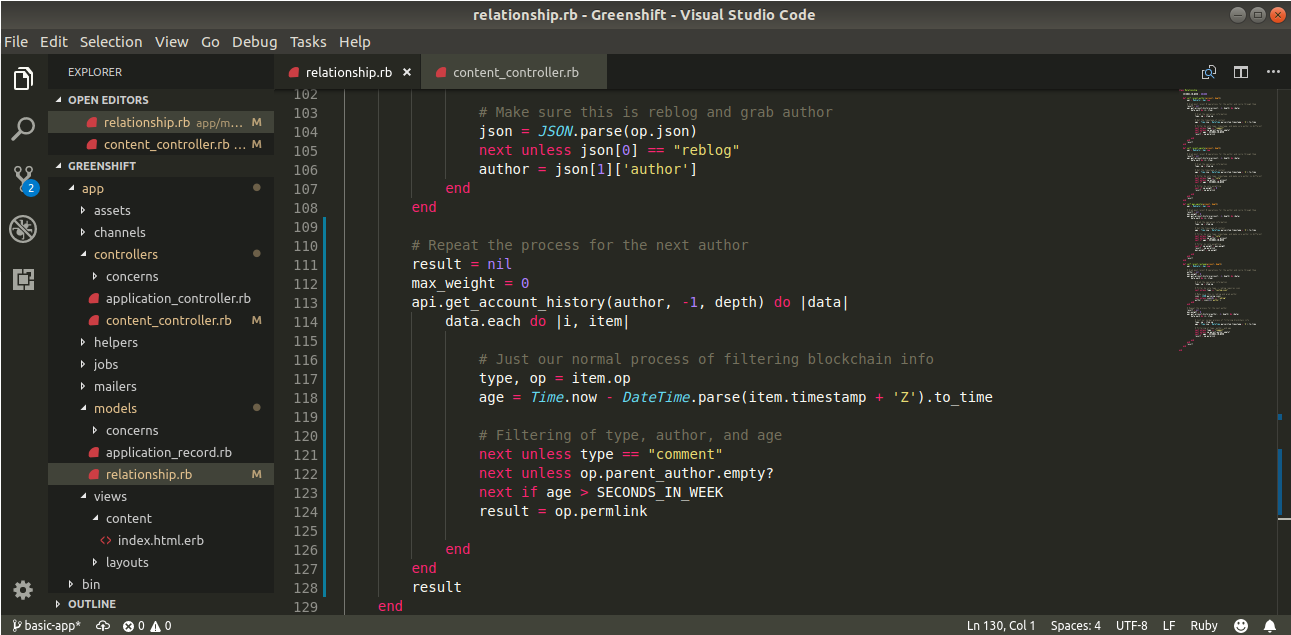The height and width of the screenshot is (635, 1291).
Task: Open Source Control view with badge 2
Action: (24, 180)
